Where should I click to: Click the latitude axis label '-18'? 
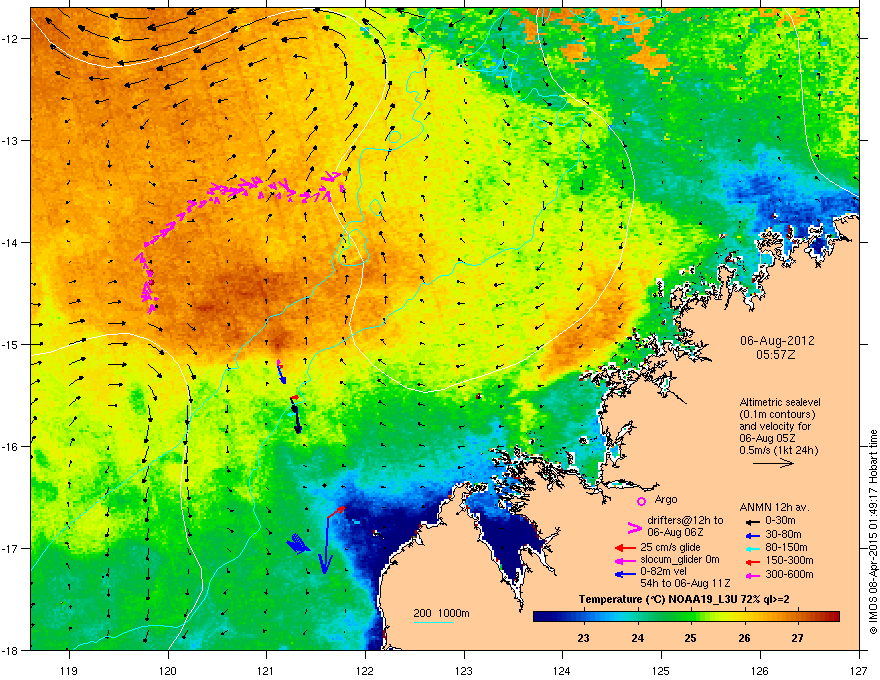point(10,650)
